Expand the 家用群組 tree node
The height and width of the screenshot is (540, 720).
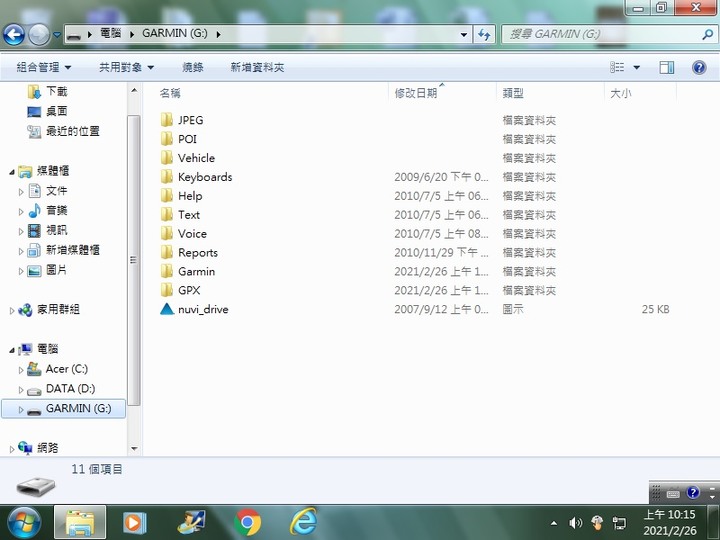click(12, 310)
